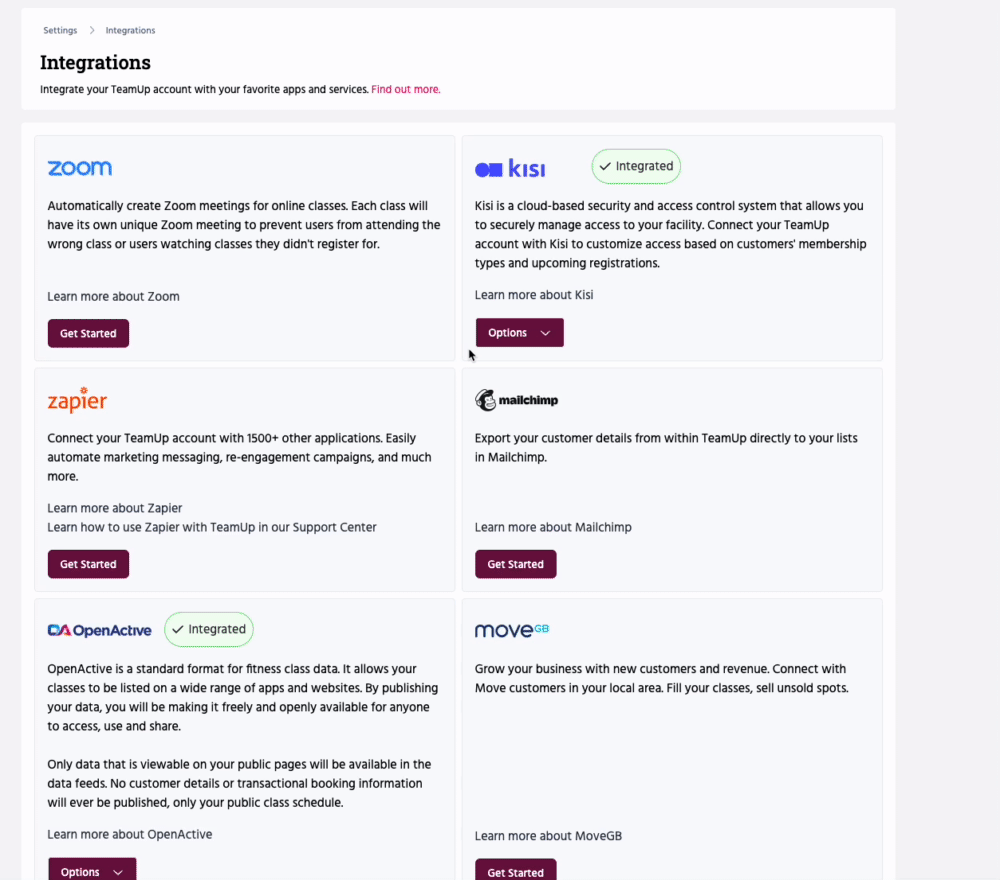Click Get Started for Zapier
1000x880 pixels.
pyautogui.click(x=88, y=564)
